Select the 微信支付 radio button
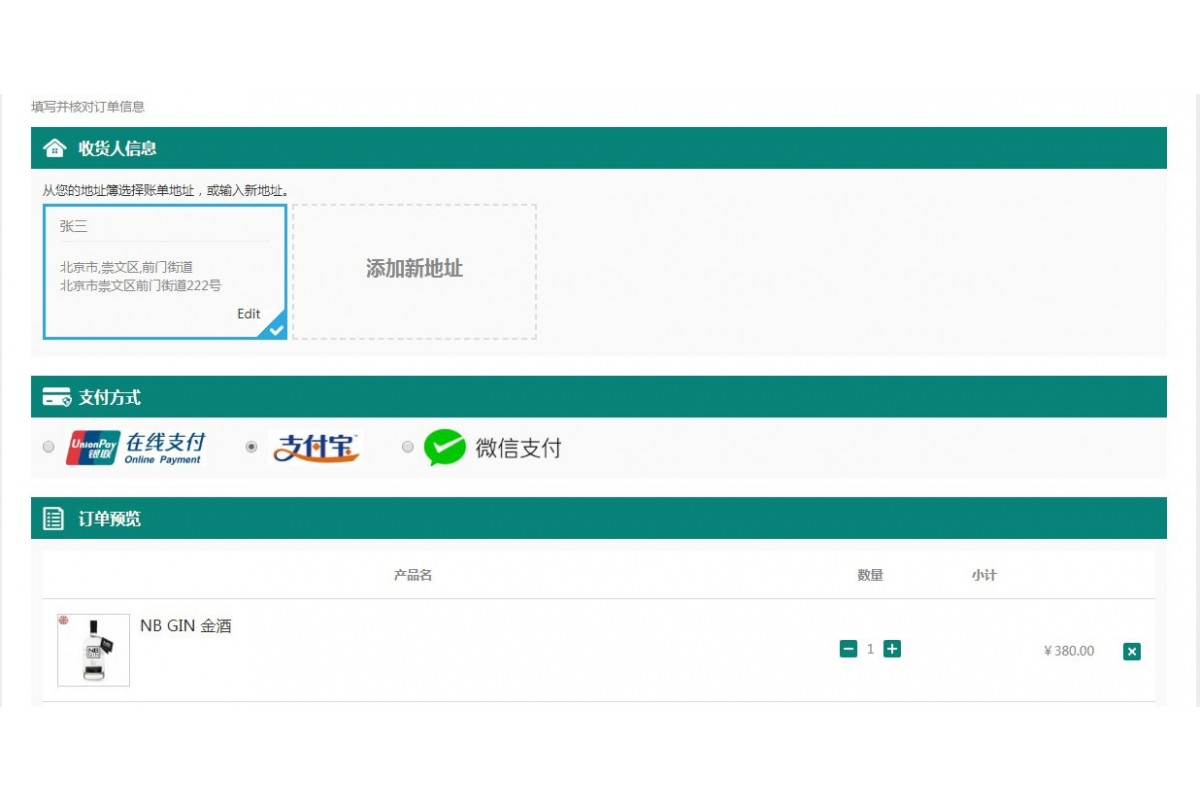The width and height of the screenshot is (1200, 800). [407, 447]
